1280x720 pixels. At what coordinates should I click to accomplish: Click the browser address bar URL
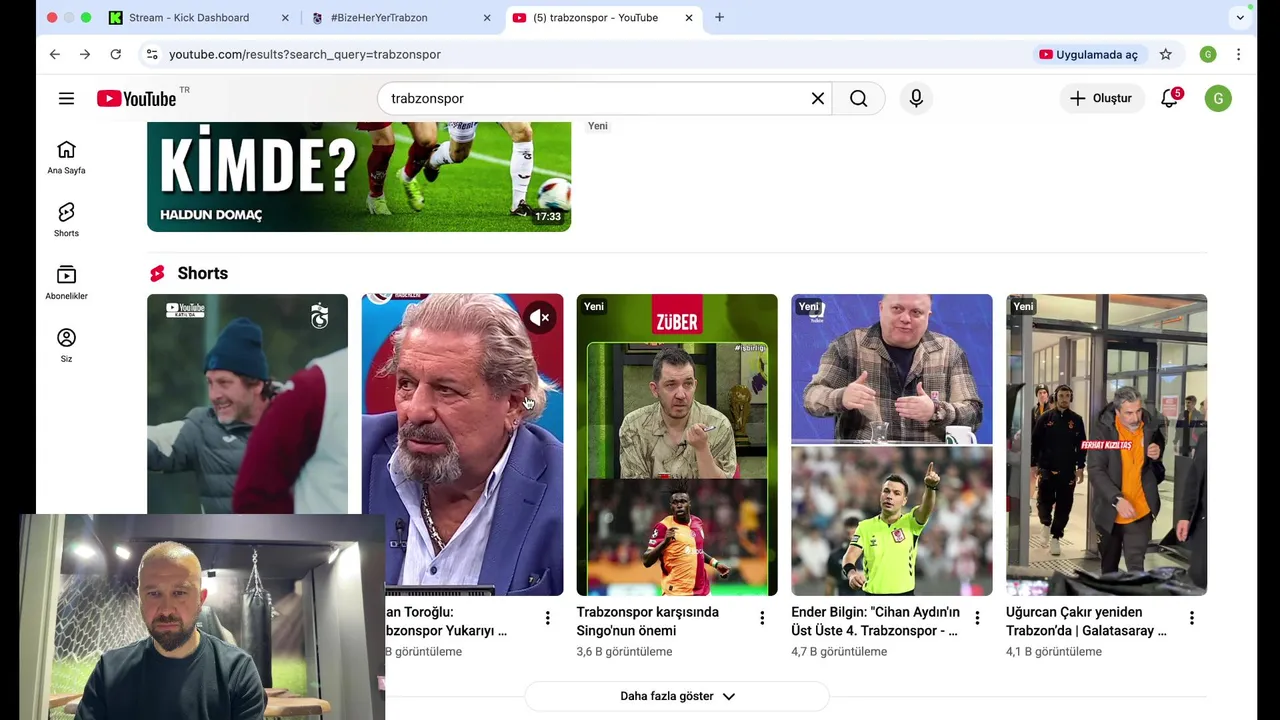tap(305, 54)
